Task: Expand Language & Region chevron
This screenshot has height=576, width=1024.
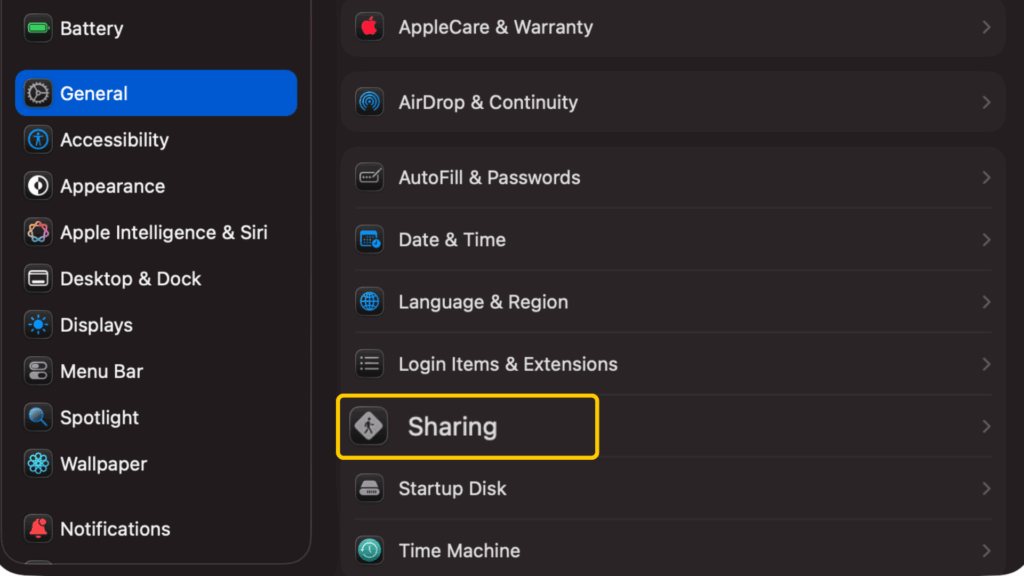Action: (x=986, y=302)
